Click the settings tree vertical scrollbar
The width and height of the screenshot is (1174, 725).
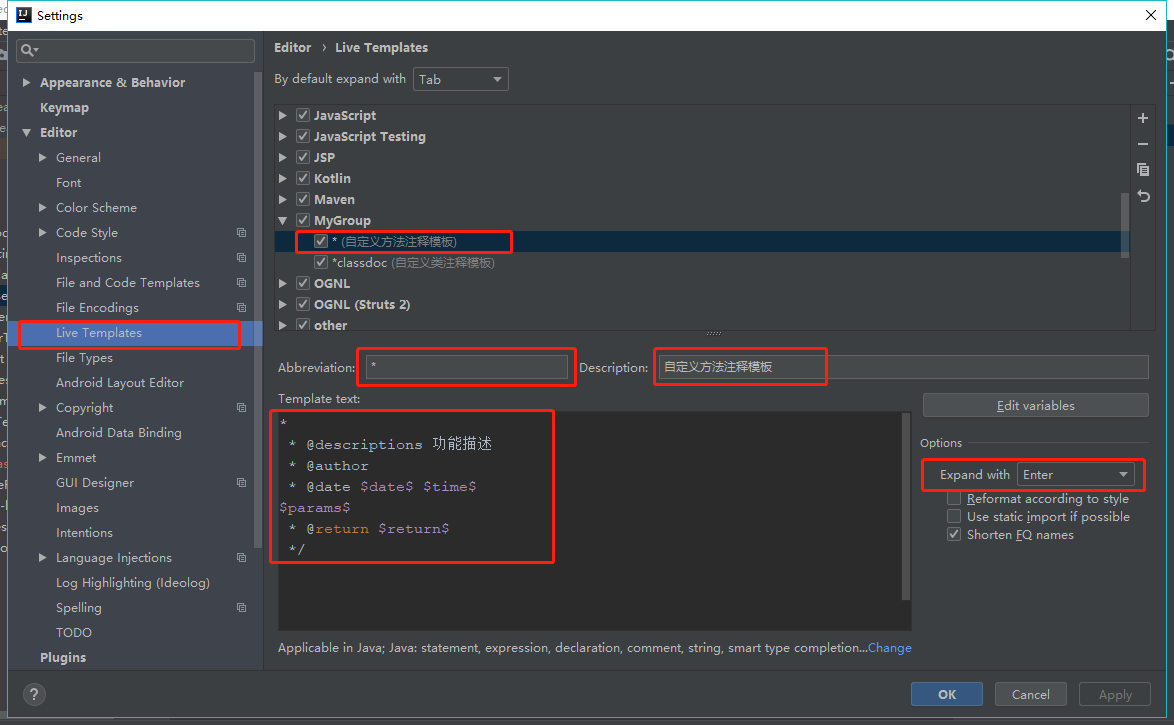[x=258, y=311]
